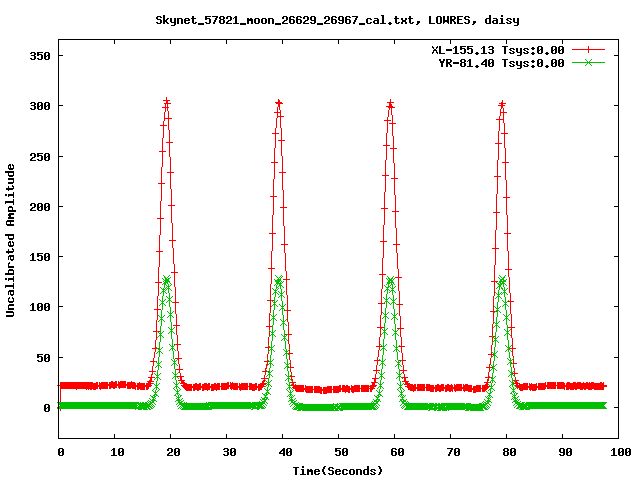Click the y-axis tick label 150
The height and width of the screenshot is (480, 640).
point(40,257)
